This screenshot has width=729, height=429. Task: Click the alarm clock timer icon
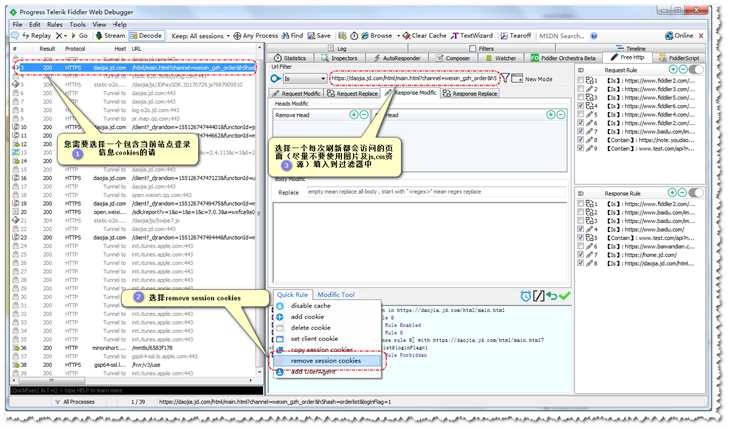(x=525, y=296)
